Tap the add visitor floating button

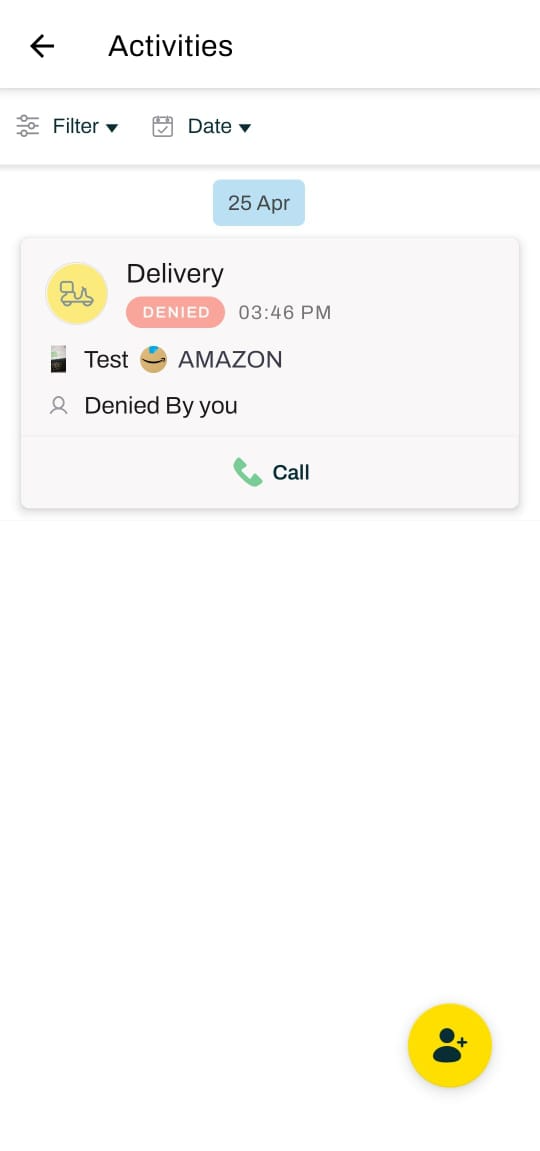coord(449,1045)
